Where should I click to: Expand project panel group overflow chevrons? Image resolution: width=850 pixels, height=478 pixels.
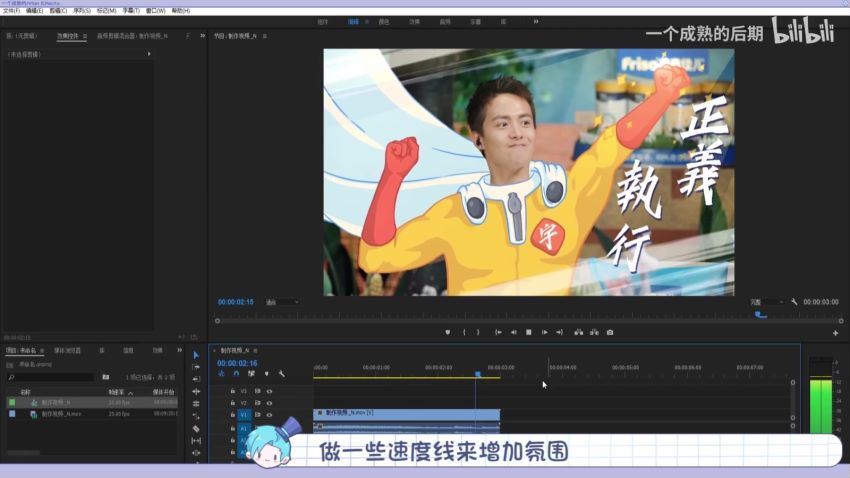pos(179,351)
